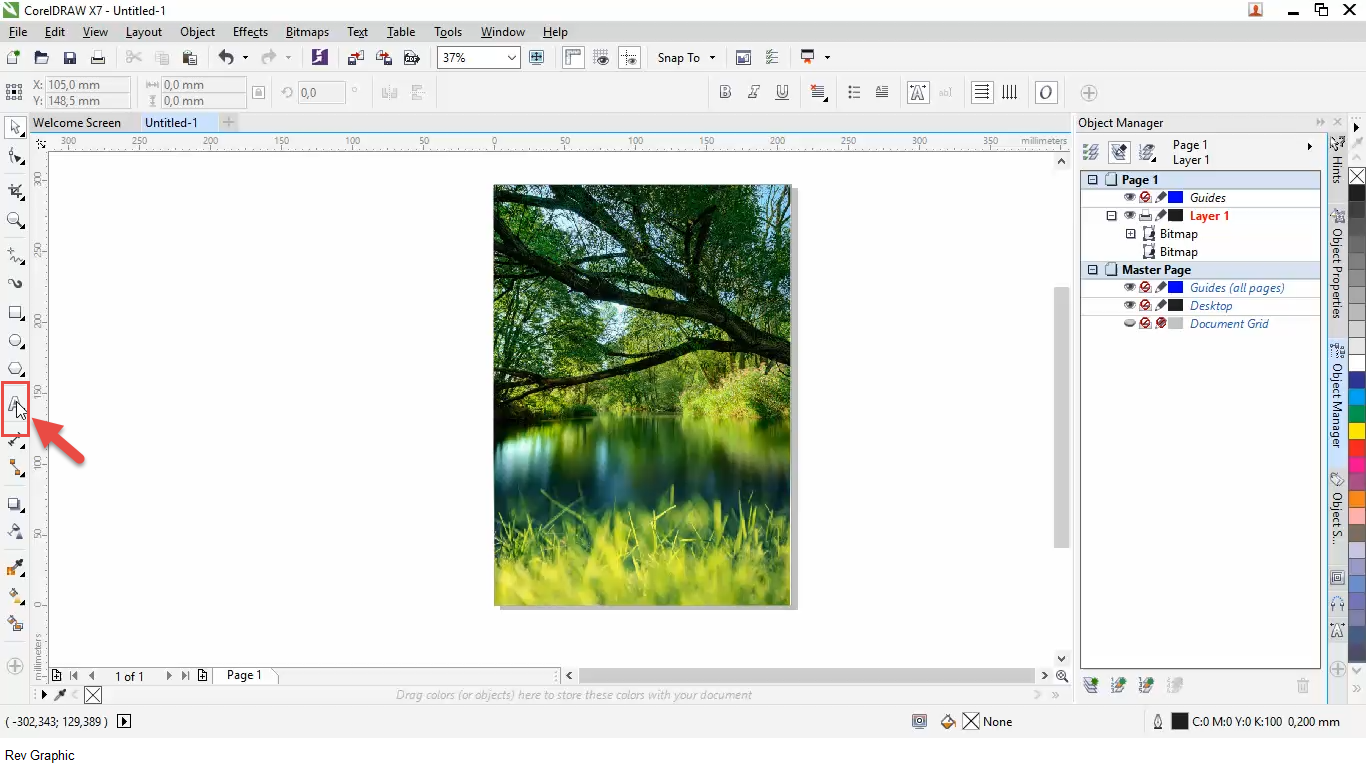
Task: Open the Bitmaps menu
Action: pyautogui.click(x=307, y=32)
